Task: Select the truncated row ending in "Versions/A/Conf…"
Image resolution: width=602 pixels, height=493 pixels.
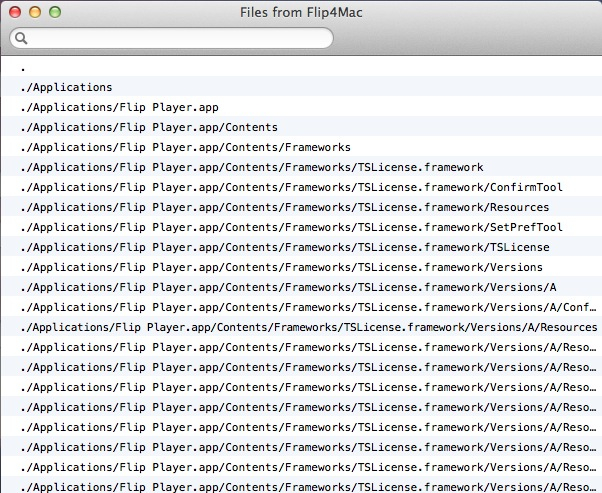Action: coord(301,306)
